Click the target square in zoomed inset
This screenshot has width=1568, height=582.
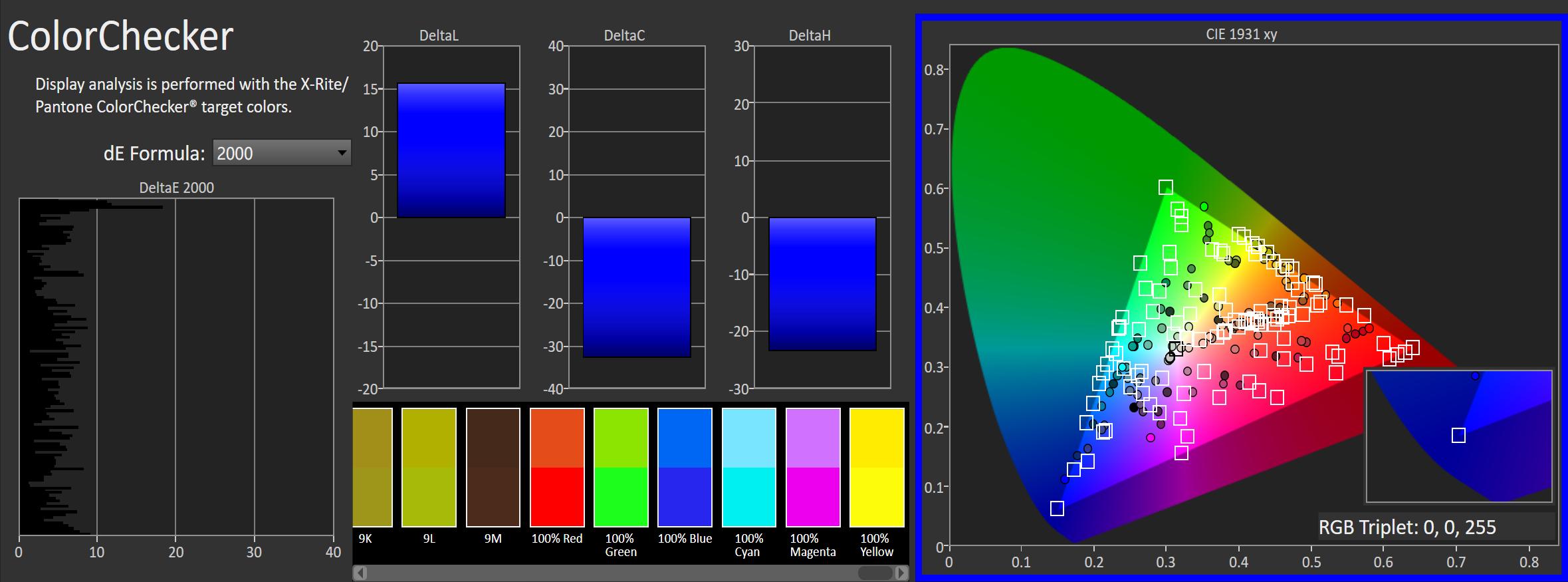coord(1458,436)
